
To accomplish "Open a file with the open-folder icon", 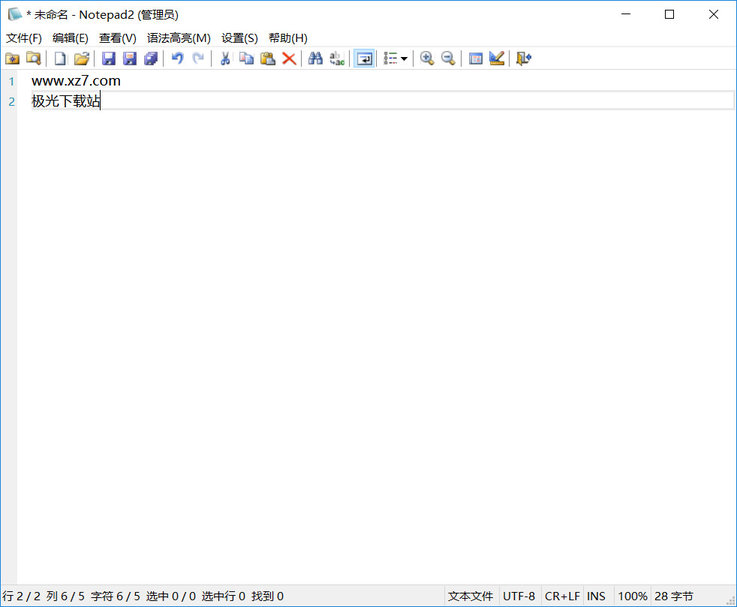I will 81,59.
